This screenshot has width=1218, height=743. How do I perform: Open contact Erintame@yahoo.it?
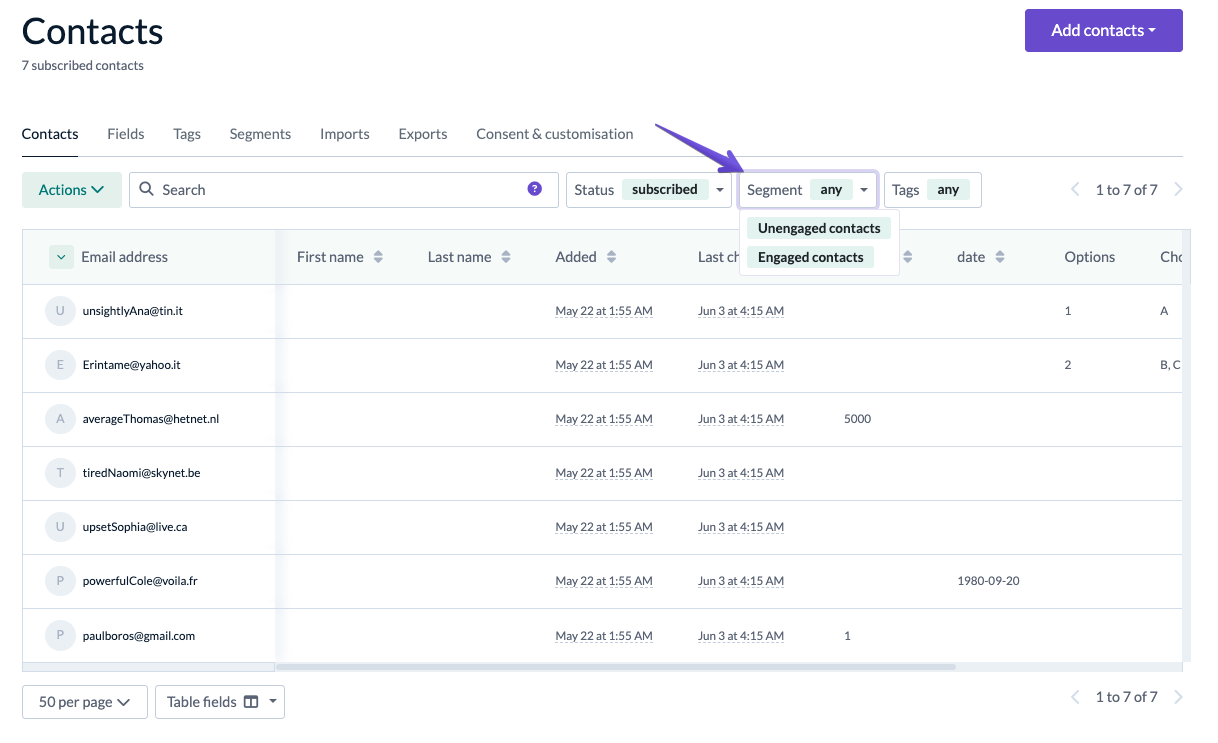point(132,365)
